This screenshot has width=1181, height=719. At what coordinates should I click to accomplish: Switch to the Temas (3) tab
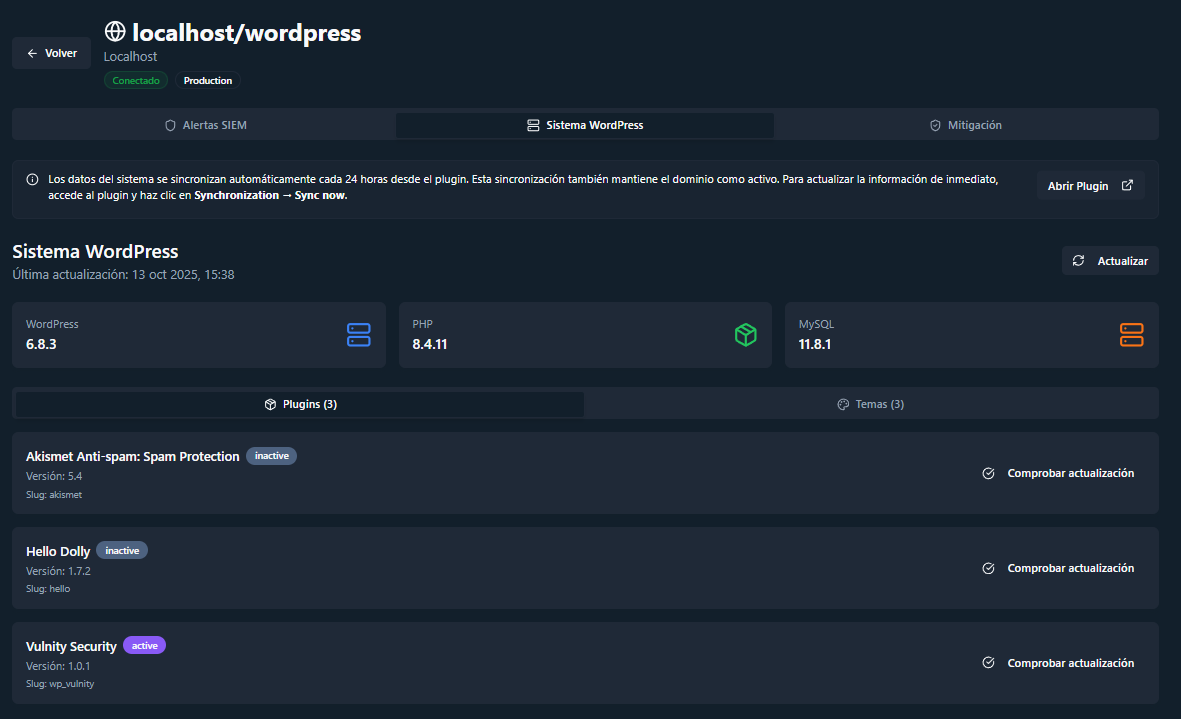871,404
